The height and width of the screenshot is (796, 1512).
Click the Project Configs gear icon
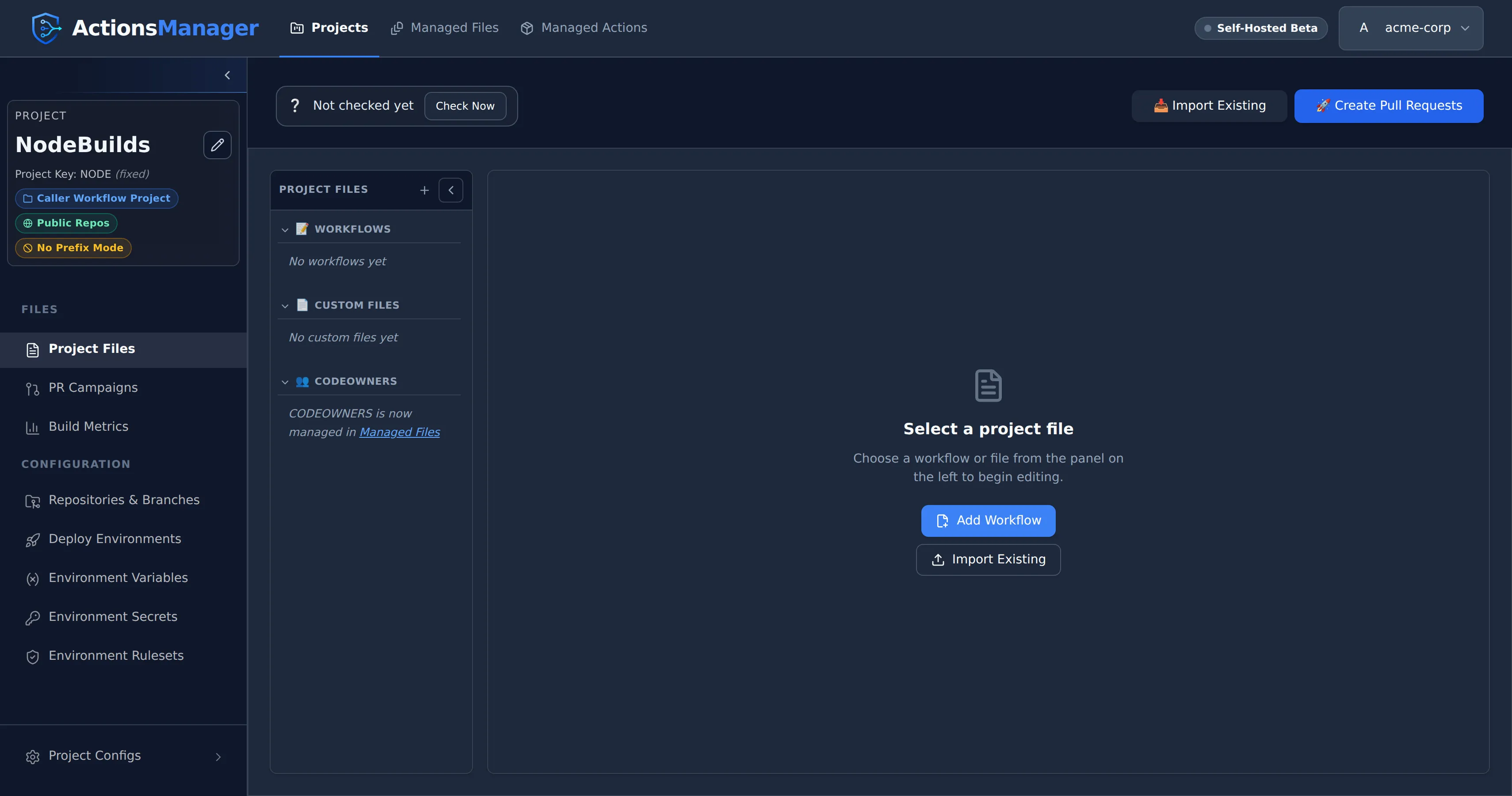pyautogui.click(x=32, y=757)
